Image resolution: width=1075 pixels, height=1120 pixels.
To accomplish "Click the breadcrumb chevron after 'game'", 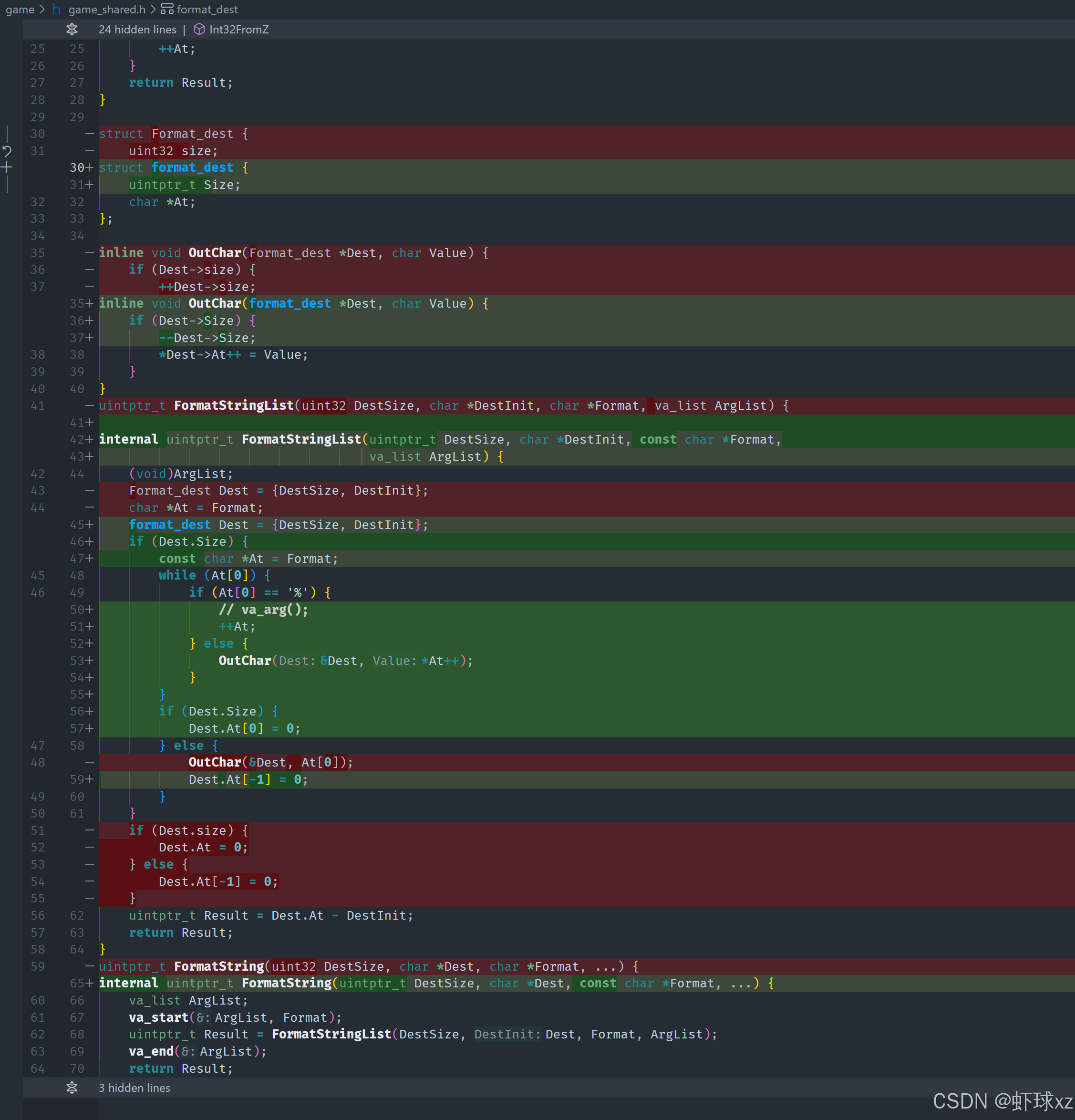I will [42, 10].
